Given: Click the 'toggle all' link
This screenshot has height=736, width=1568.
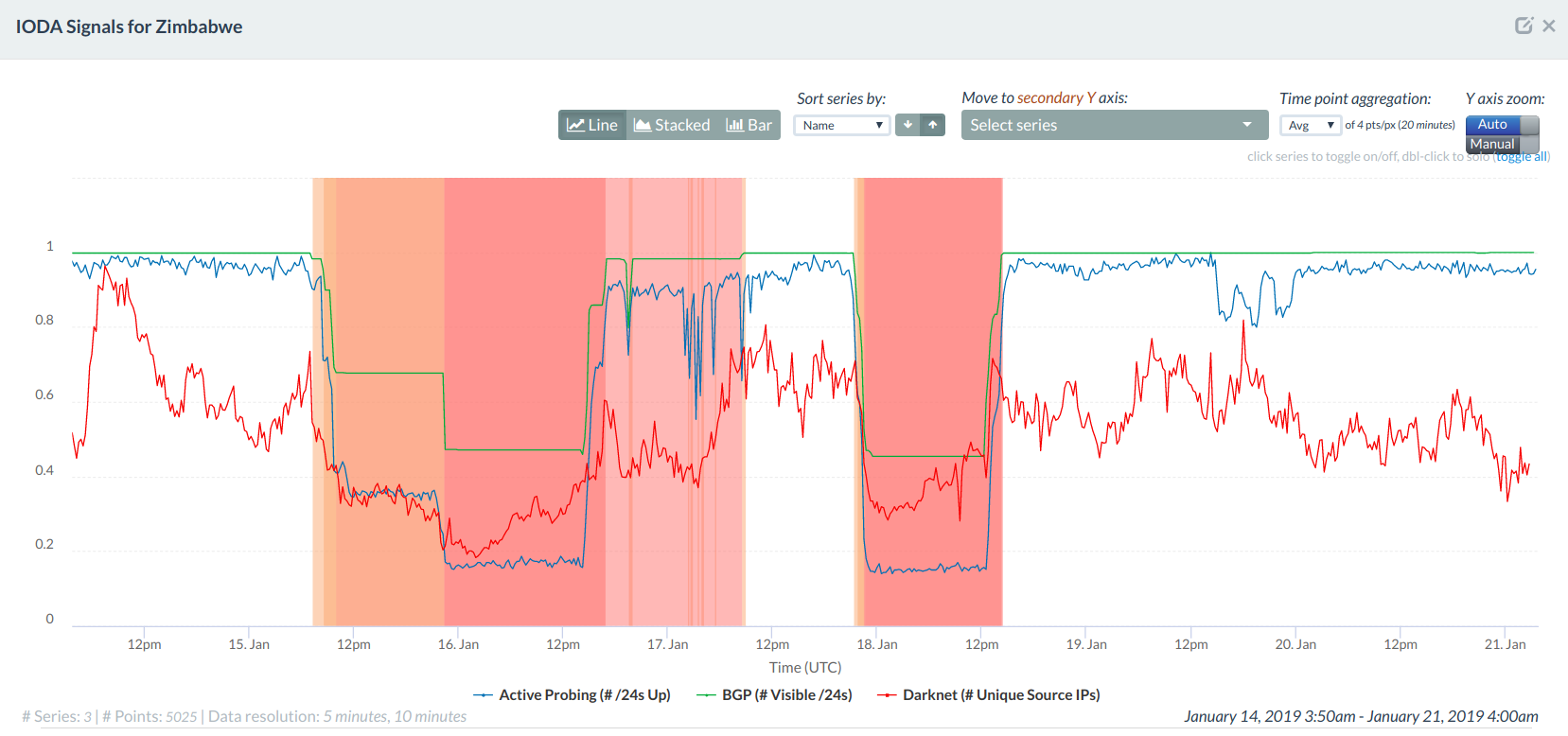Looking at the screenshot, I should [x=1521, y=157].
